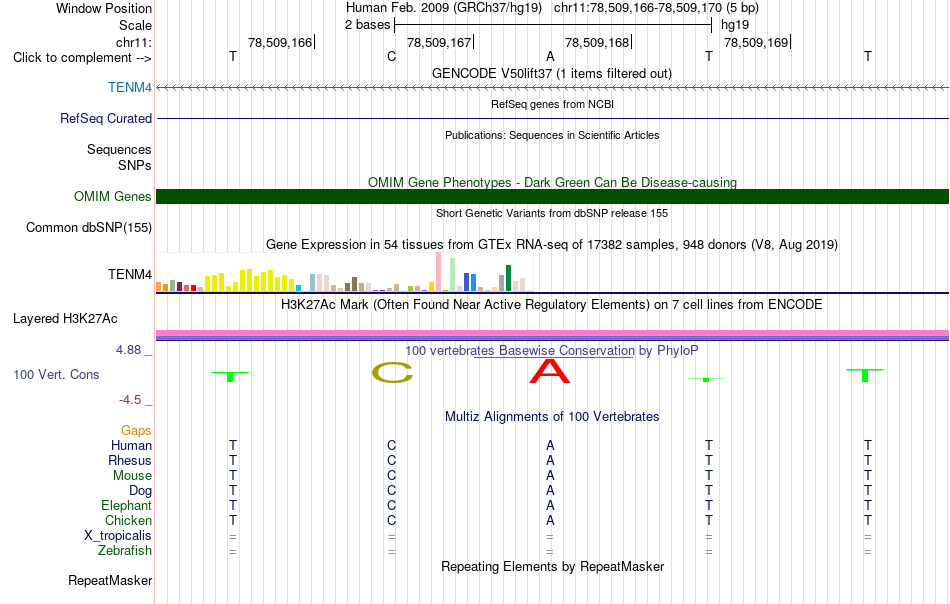This screenshot has height=604, width=950.
Task: Click the Zebrafish alignment row label
Action: (x=125, y=551)
